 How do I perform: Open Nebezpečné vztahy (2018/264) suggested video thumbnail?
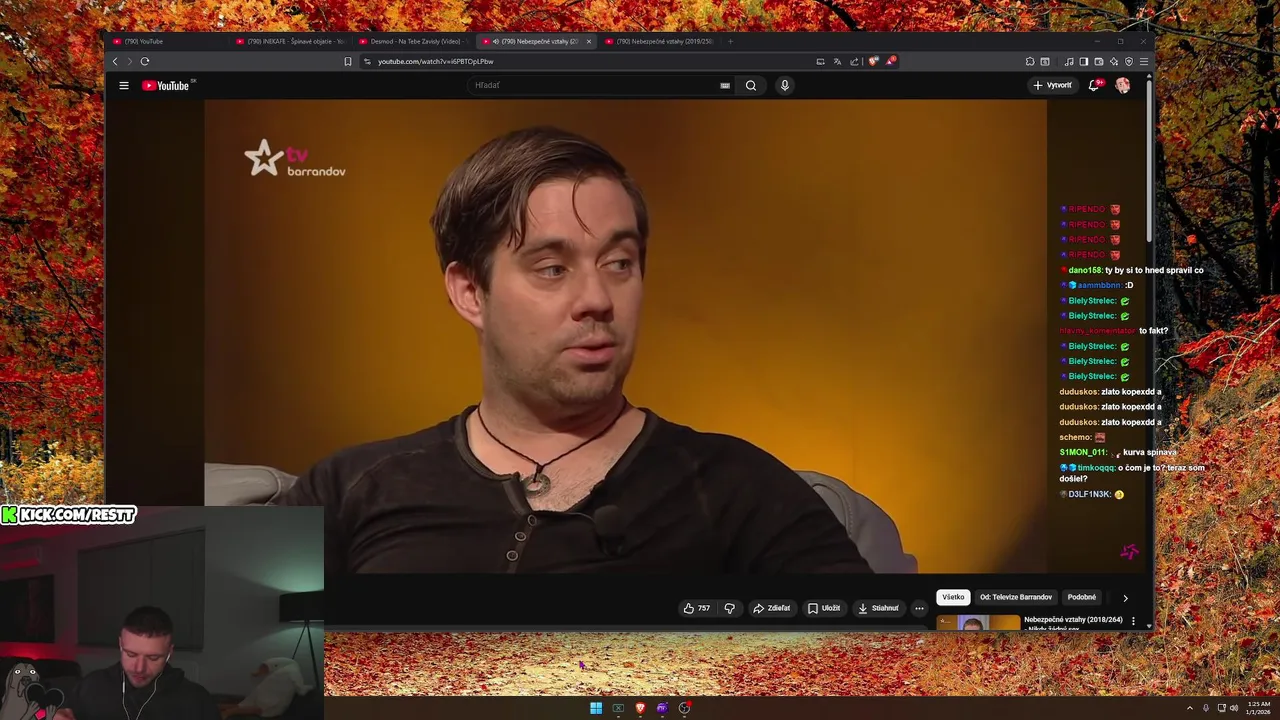point(978,623)
